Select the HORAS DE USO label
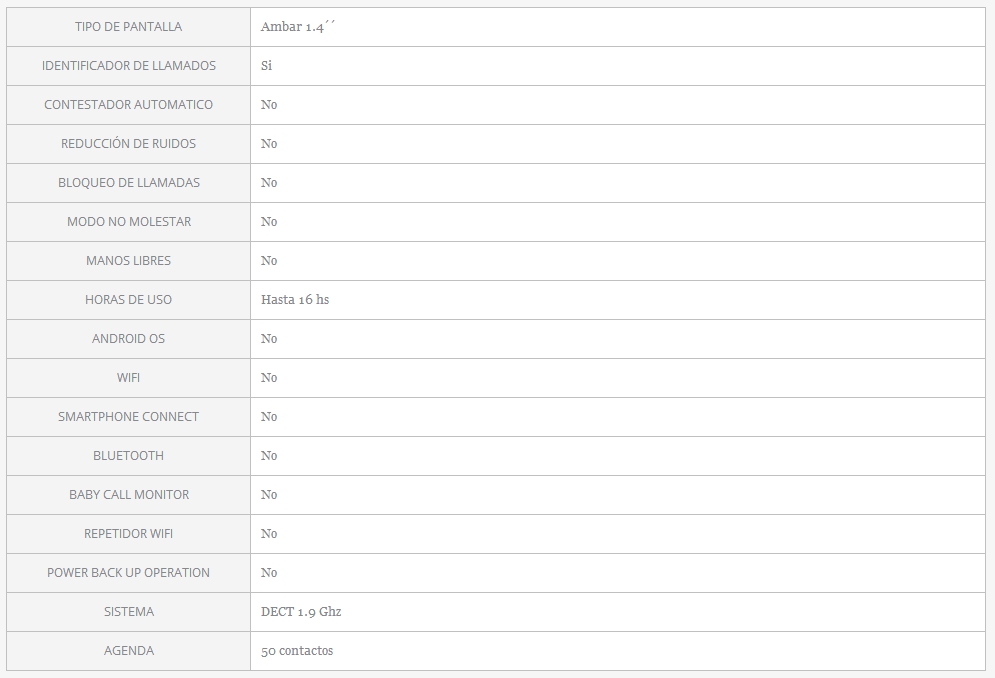This screenshot has width=995, height=678. tap(128, 300)
